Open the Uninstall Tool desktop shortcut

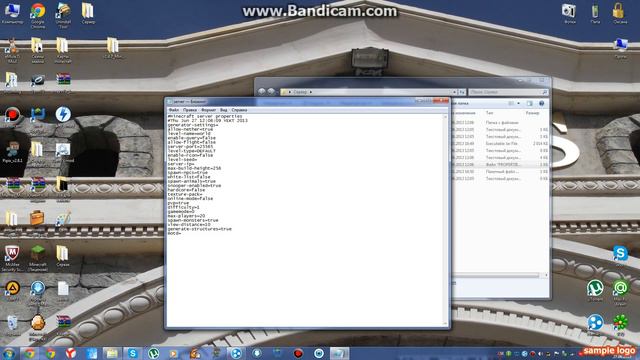63,15
